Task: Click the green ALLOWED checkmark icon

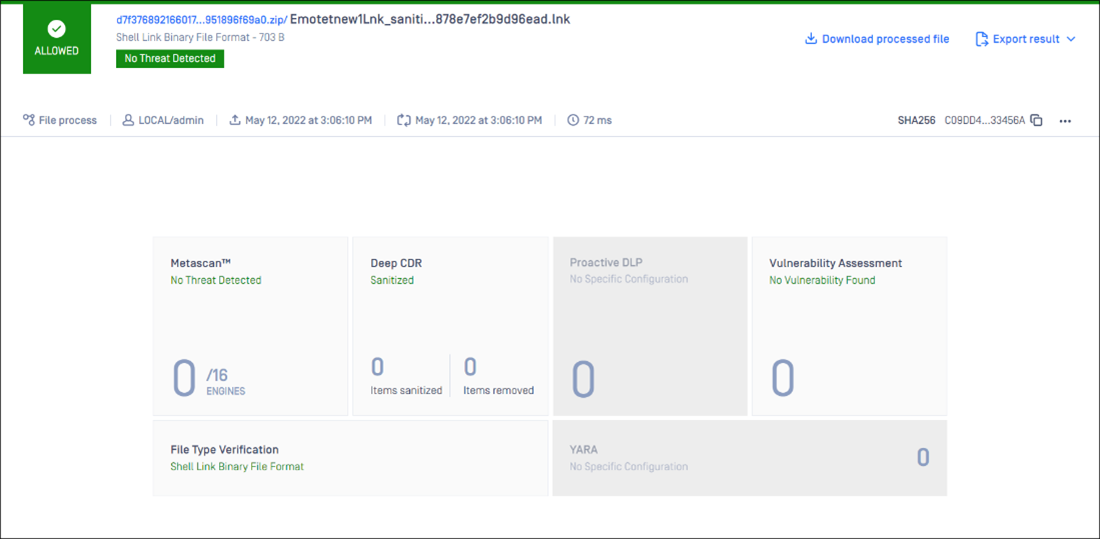Action: (57, 29)
